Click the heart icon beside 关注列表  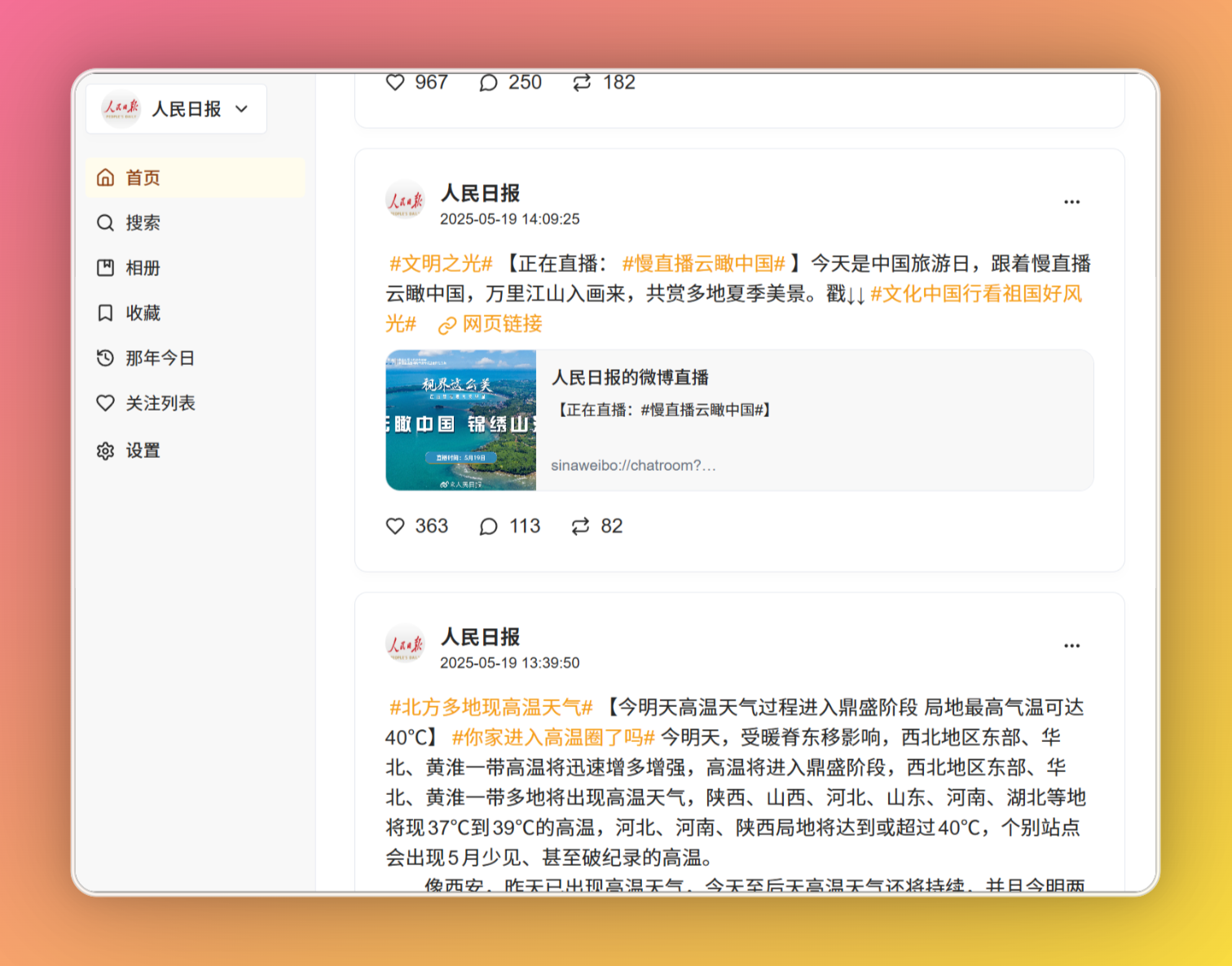(105, 403)
